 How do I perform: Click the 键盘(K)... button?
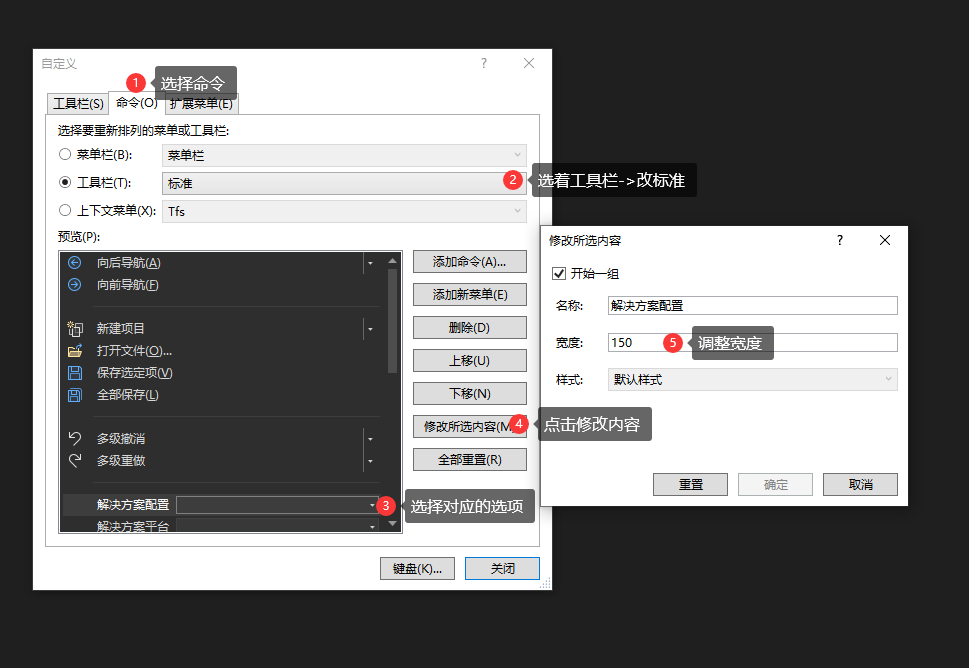coord(417,569)
